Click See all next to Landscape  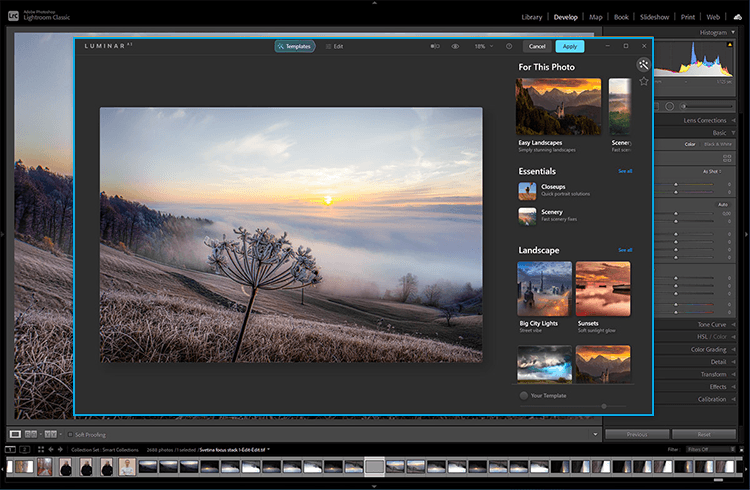tap(625, 250)
